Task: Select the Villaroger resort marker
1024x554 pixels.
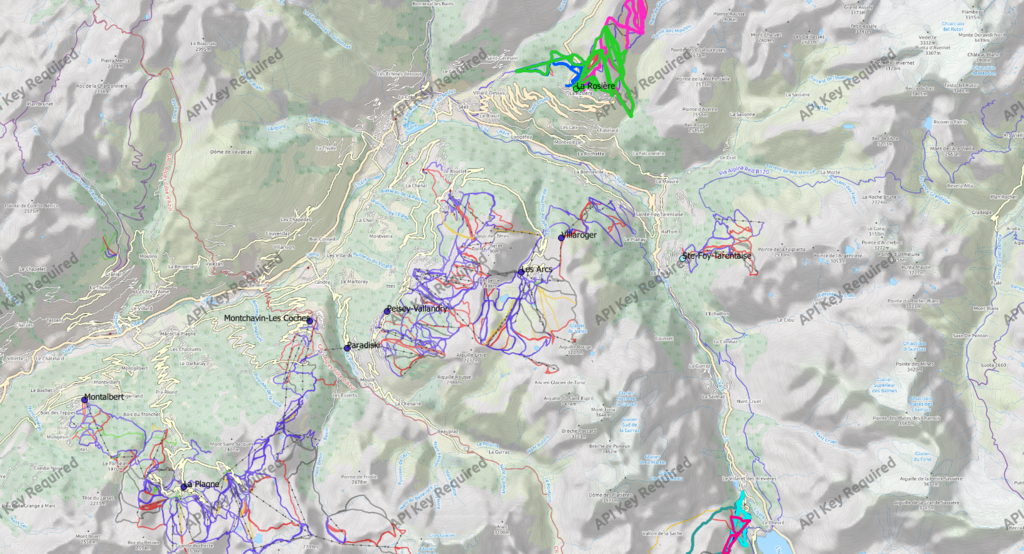Action: click(562, 237)
